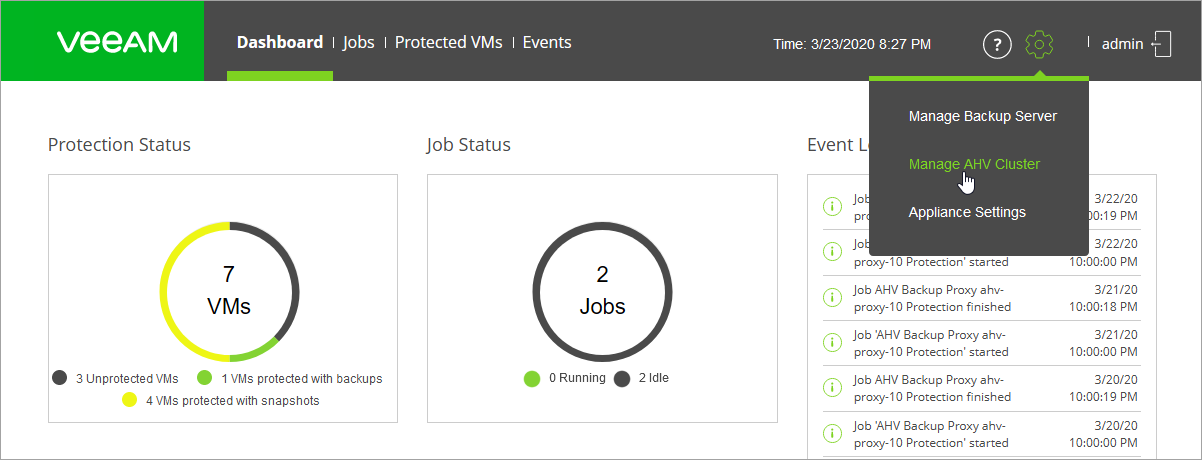This screenshot has height=460, width=1202.
Task: Open the Events tab
Action: [x=547, y=42]
